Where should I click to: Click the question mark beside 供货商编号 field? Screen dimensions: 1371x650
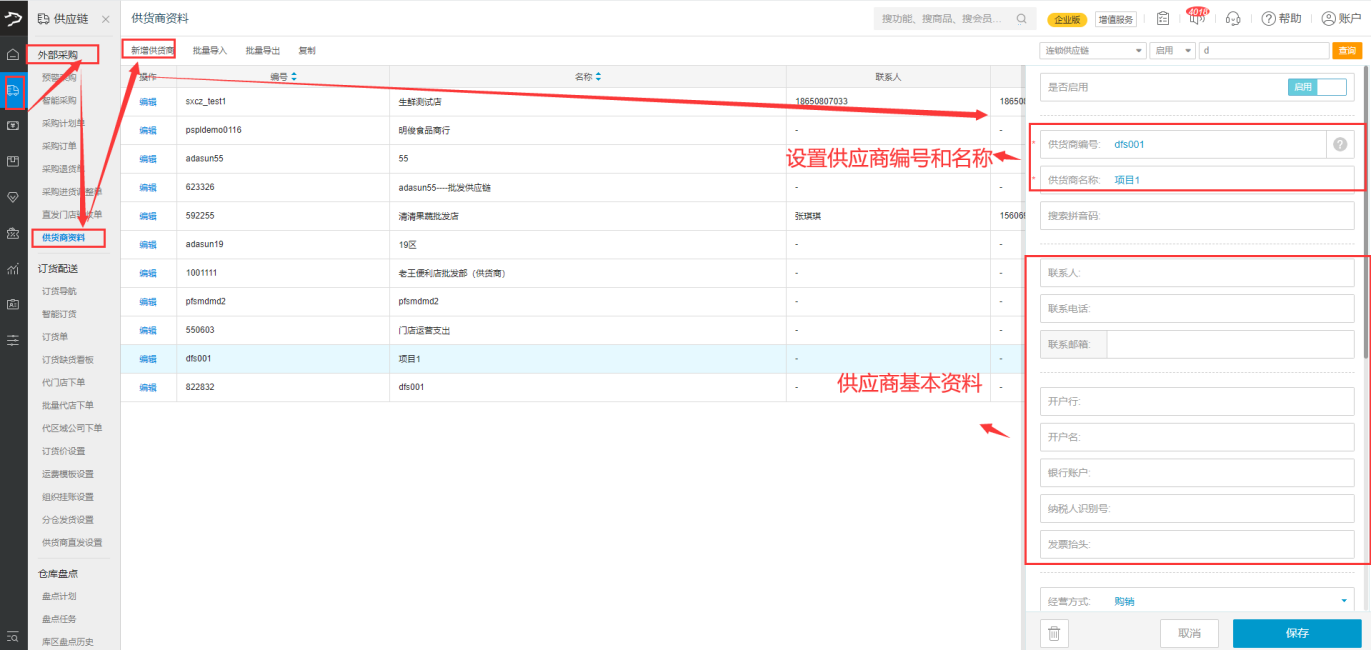1340,144
